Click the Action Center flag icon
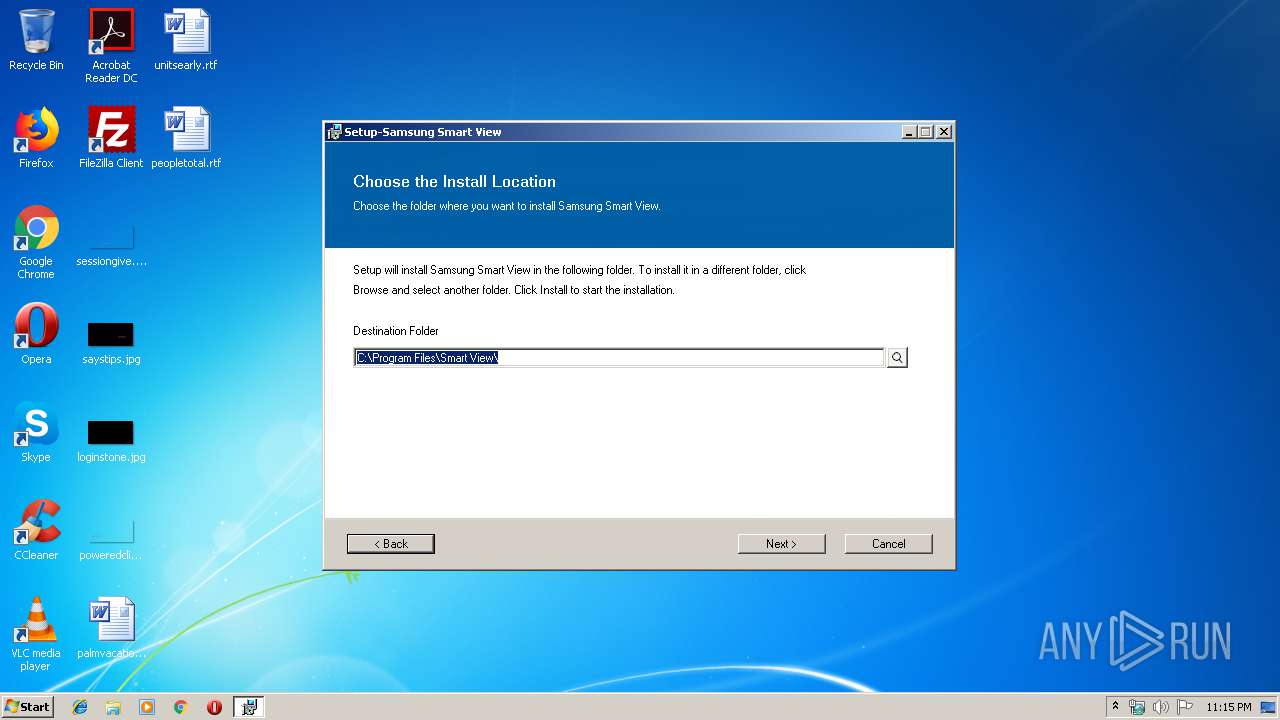 [x=1185, y=707]
